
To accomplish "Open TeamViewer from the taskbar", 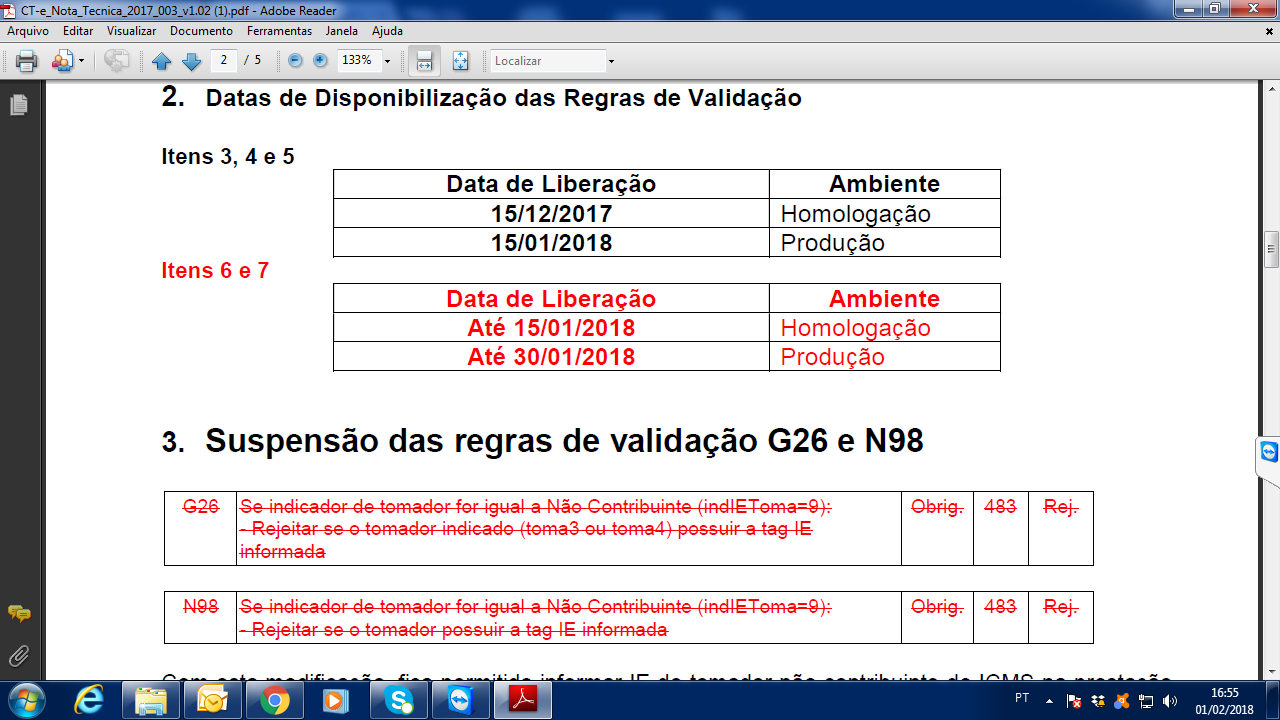I will pyautogui.click(x=461, y=700).
